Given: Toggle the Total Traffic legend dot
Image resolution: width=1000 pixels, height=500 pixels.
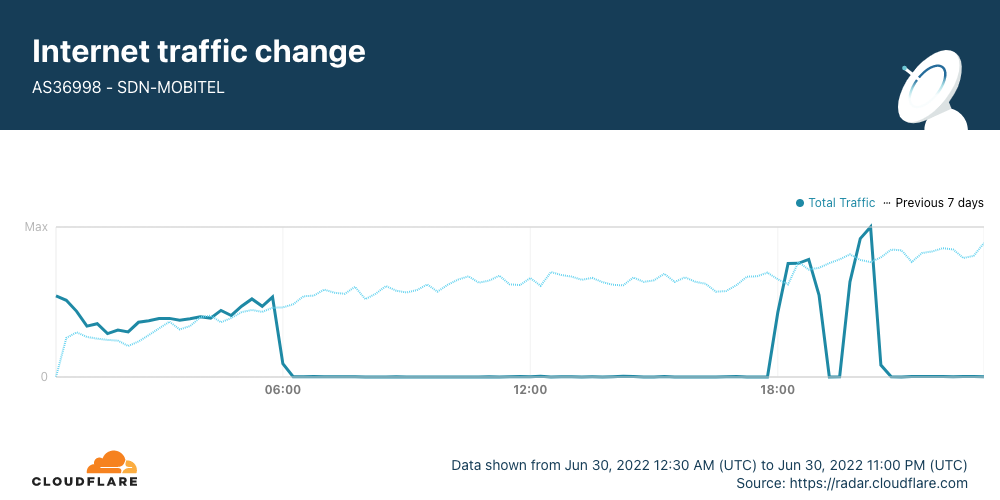Looking at the screenshot, I should click(x=800, y=203).
